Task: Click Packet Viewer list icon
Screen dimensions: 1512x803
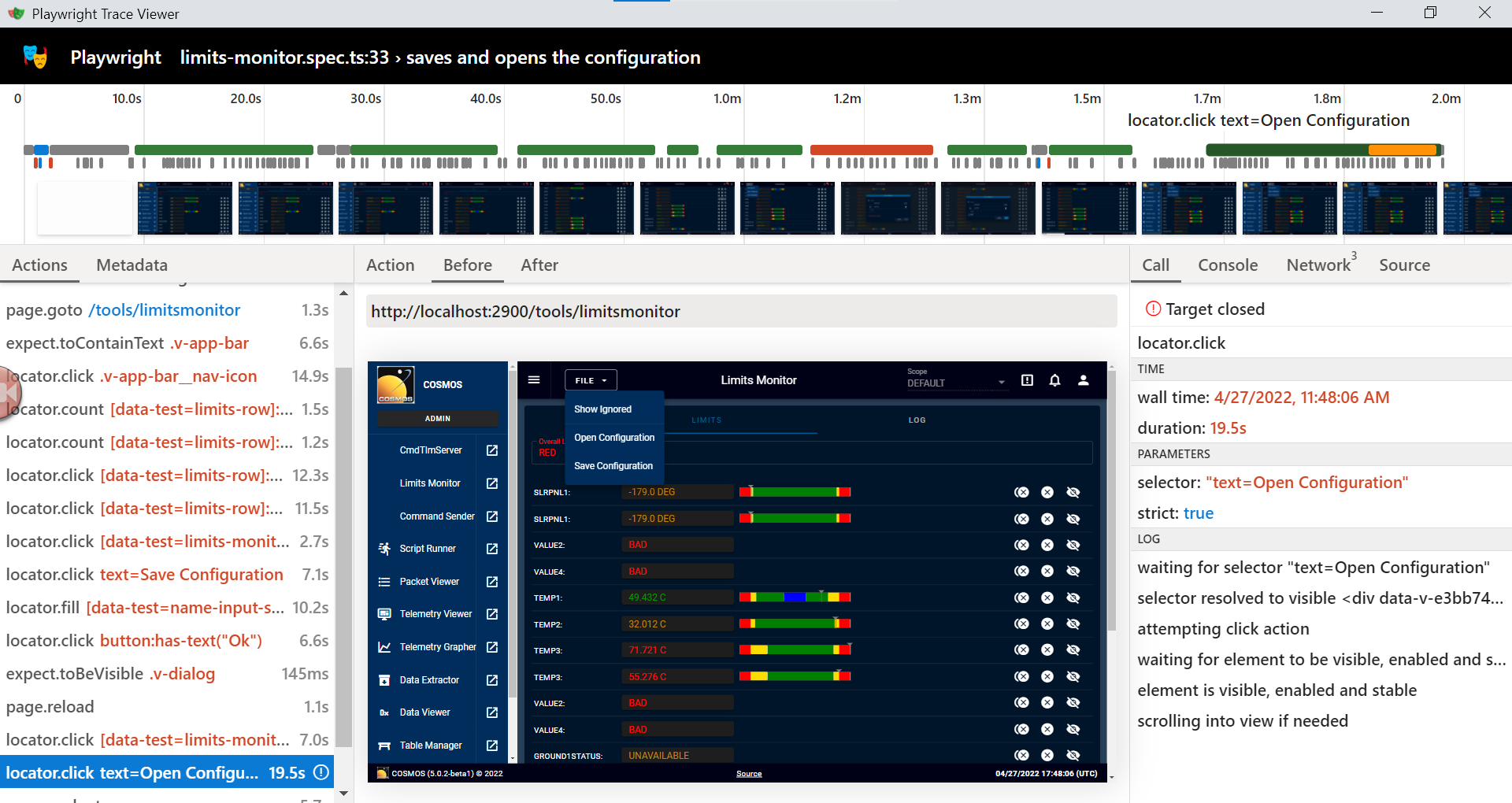Action: click(x=384, y=582)
